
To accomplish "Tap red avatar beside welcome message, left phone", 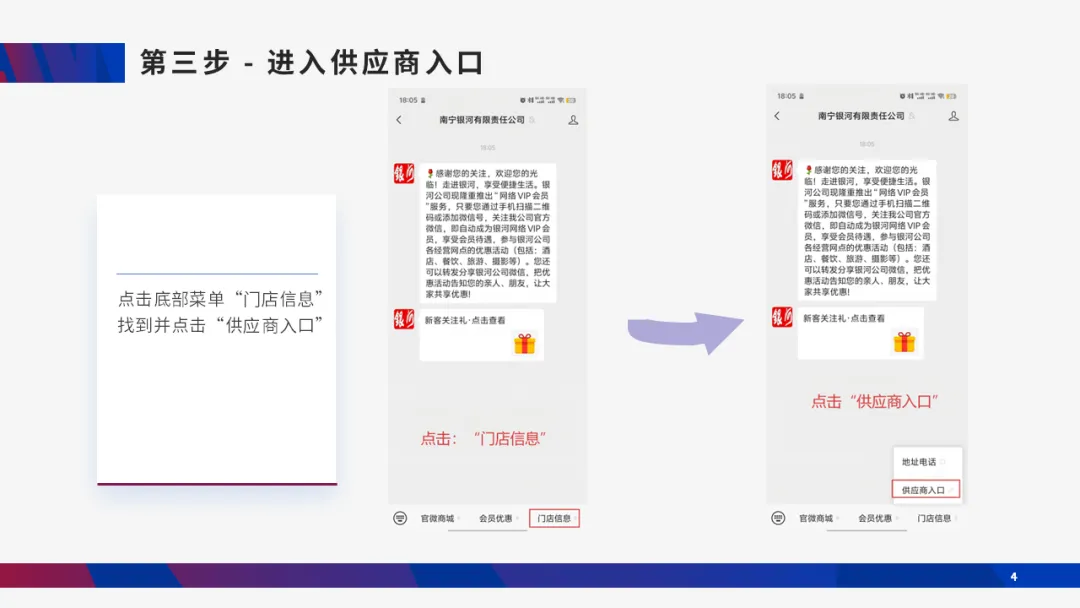I will (x=404, y=174).
